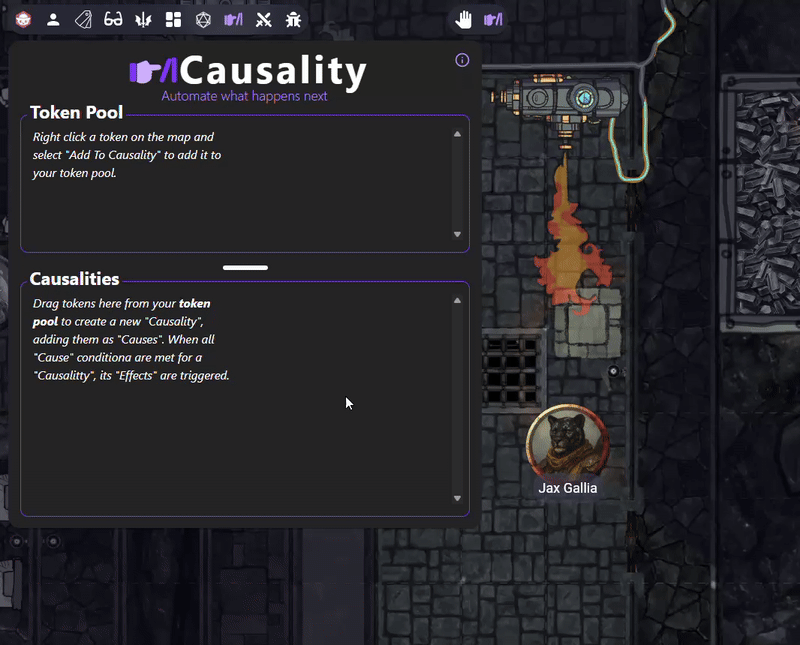Open the crossed swords combat icon
800x645 pixels.
tap(264, 20)
